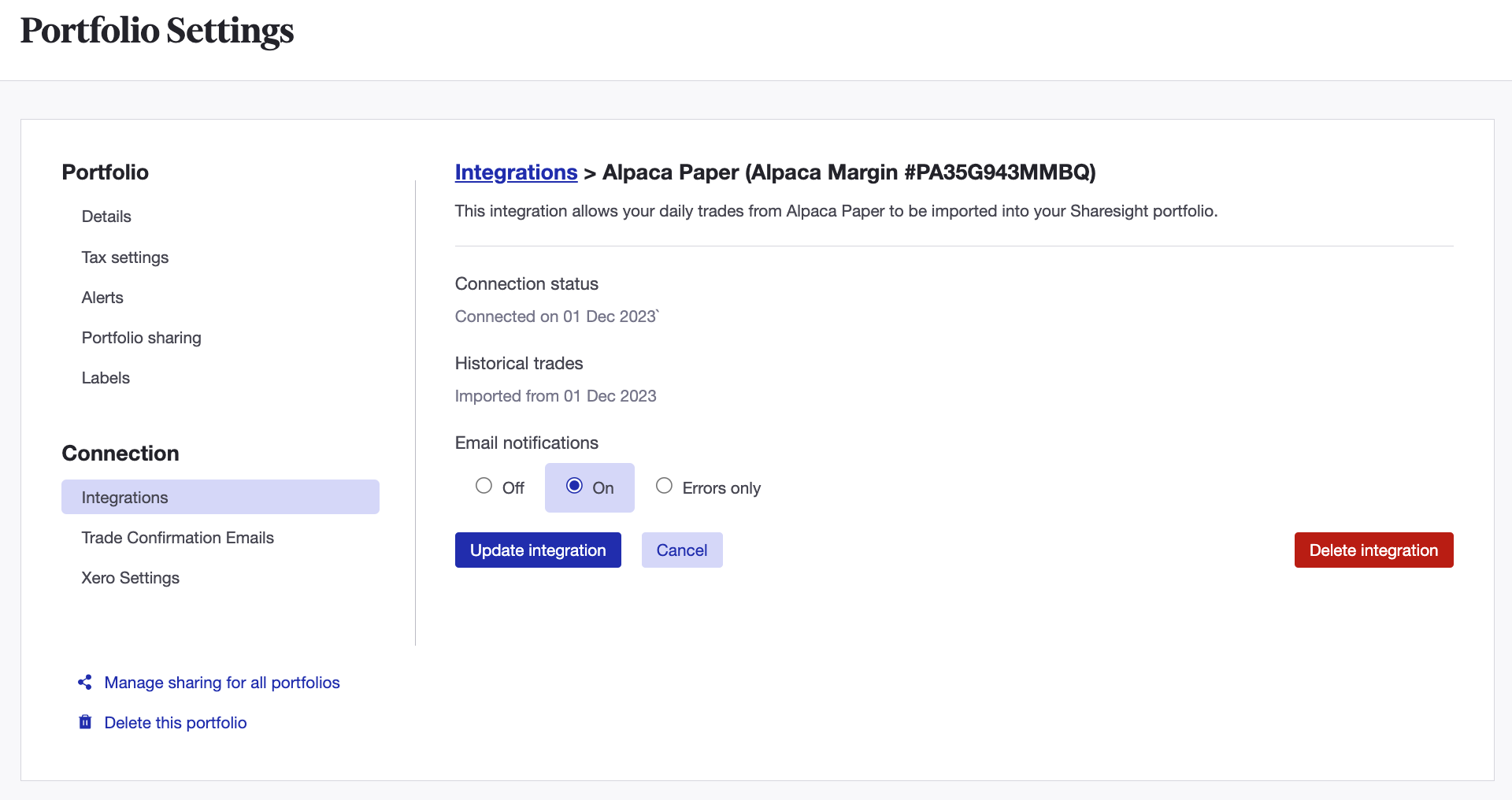Select the Off email notifications radio
The width and height of the screenshot is (1512, 800).
(x=484, y=486)
